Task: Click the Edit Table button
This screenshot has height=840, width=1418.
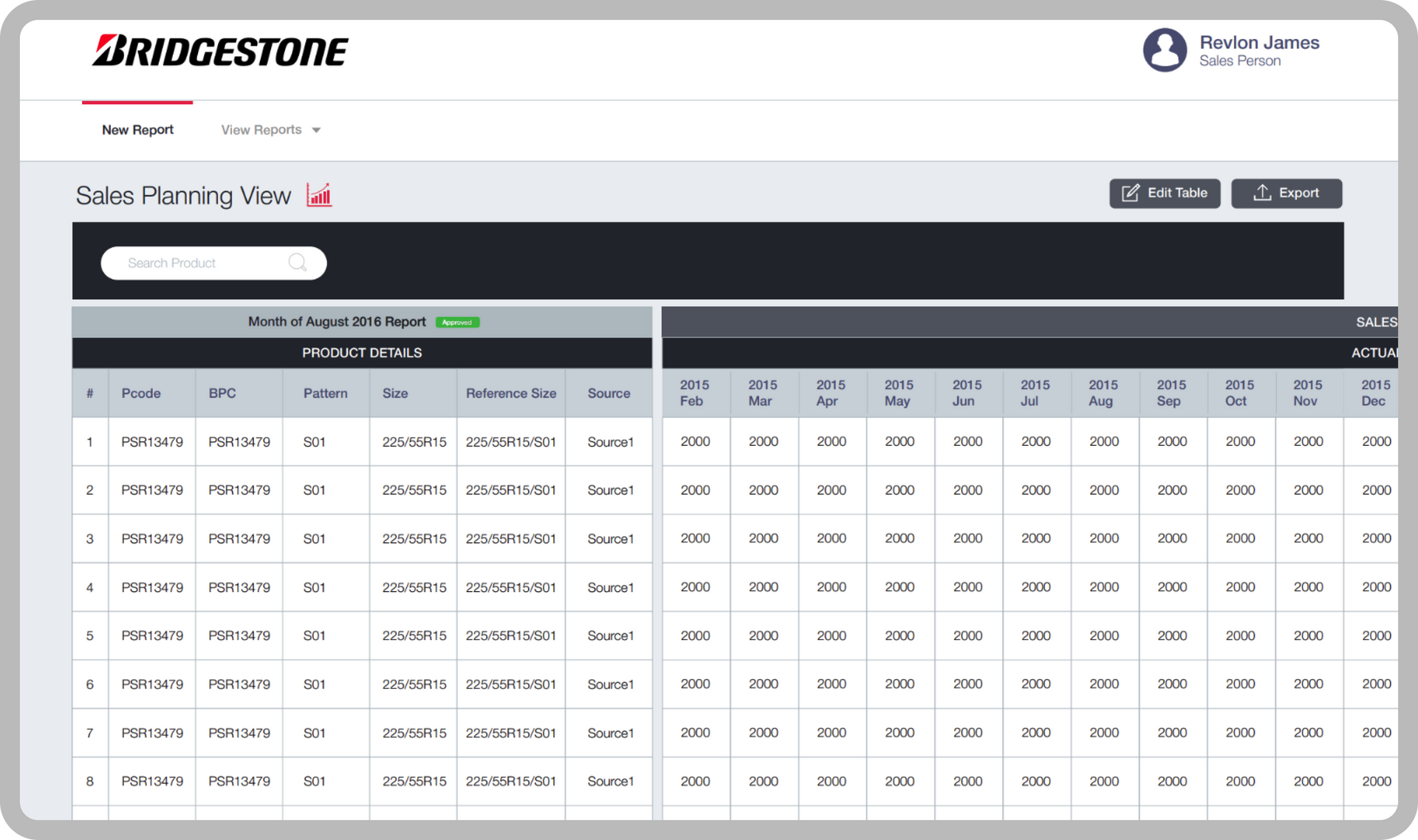Action: (x=1165, y=193)
